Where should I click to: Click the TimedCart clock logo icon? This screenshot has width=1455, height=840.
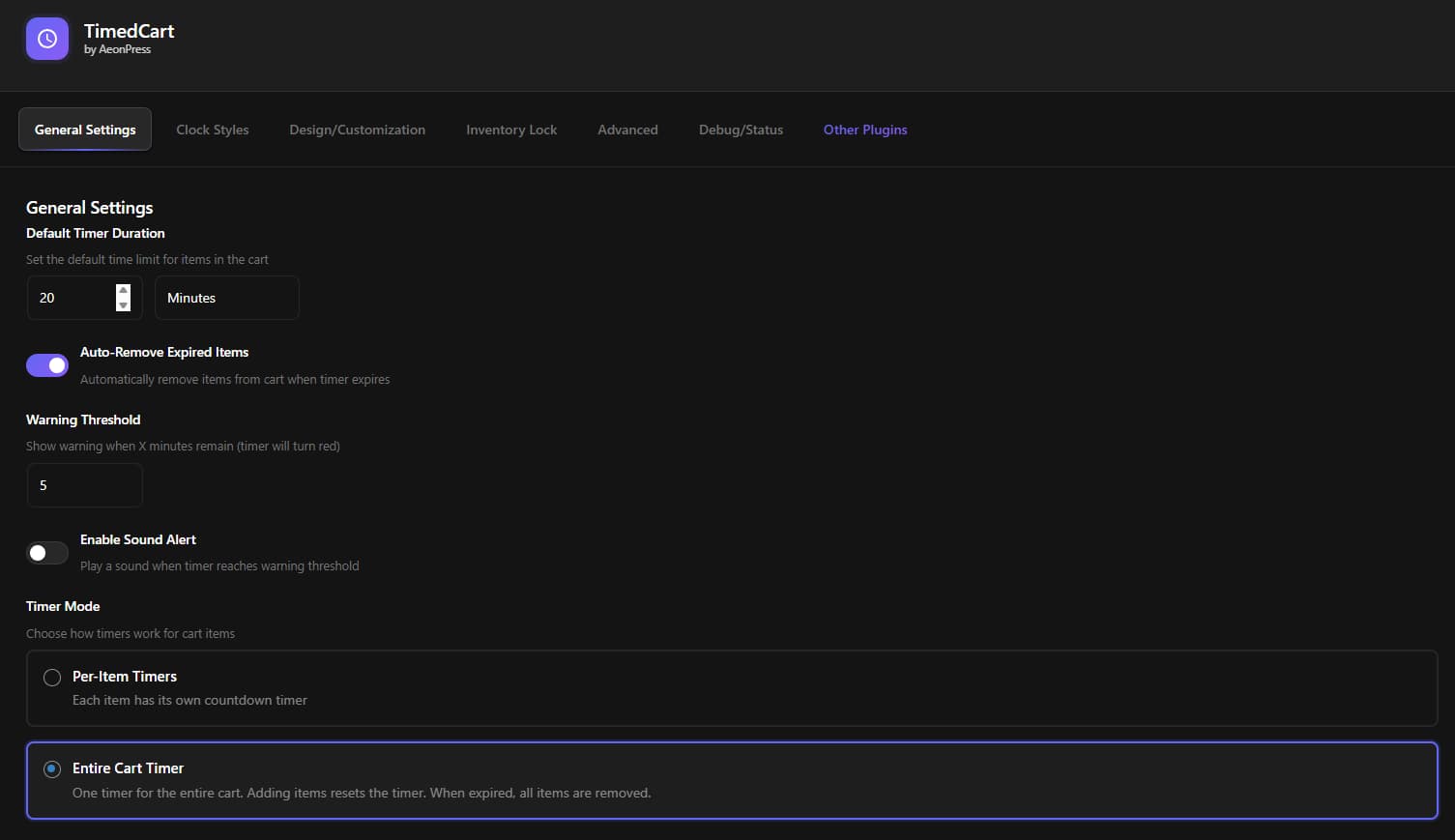[x=46, y=39]
